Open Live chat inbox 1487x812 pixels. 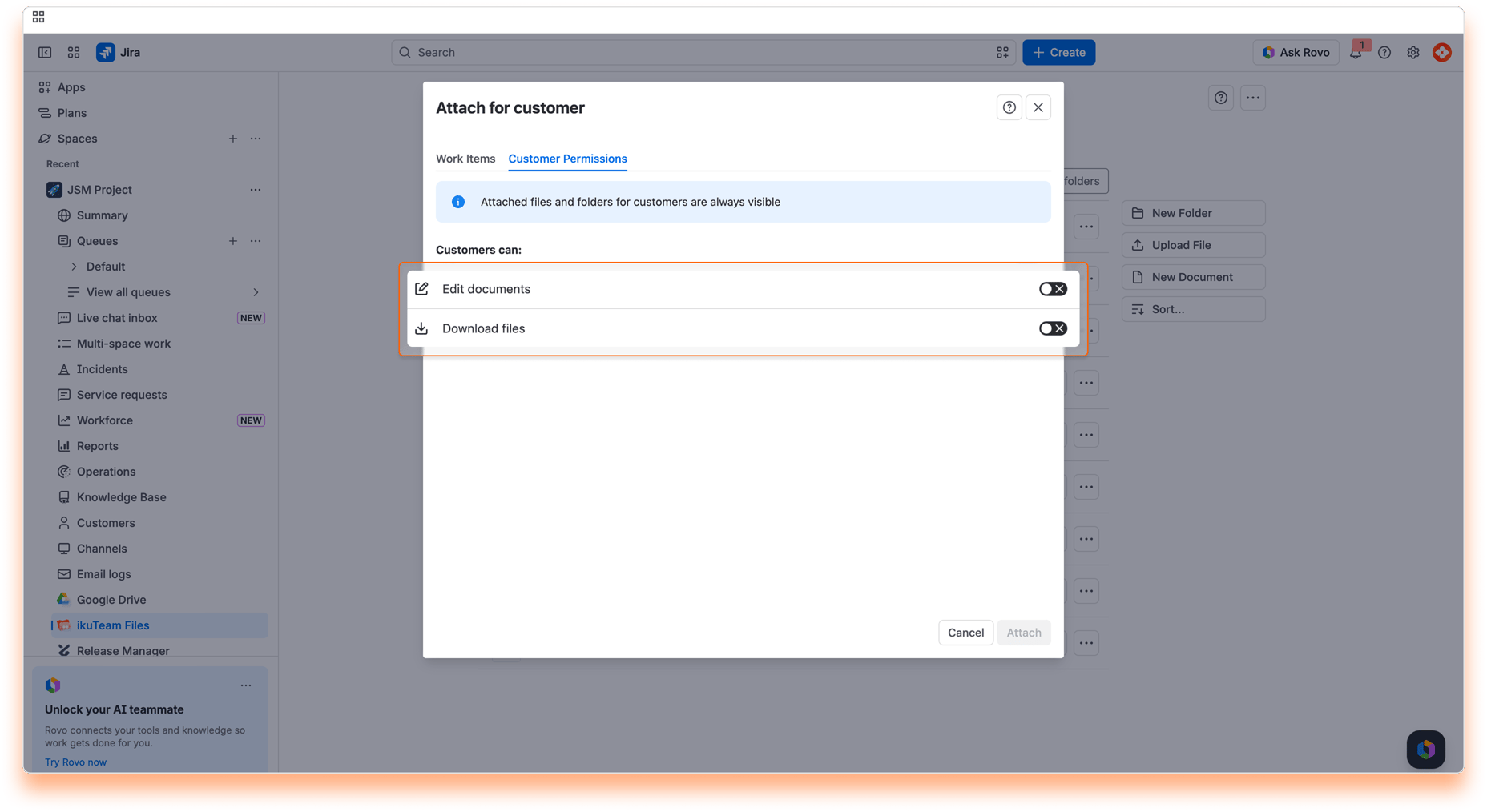click(117, 318)
